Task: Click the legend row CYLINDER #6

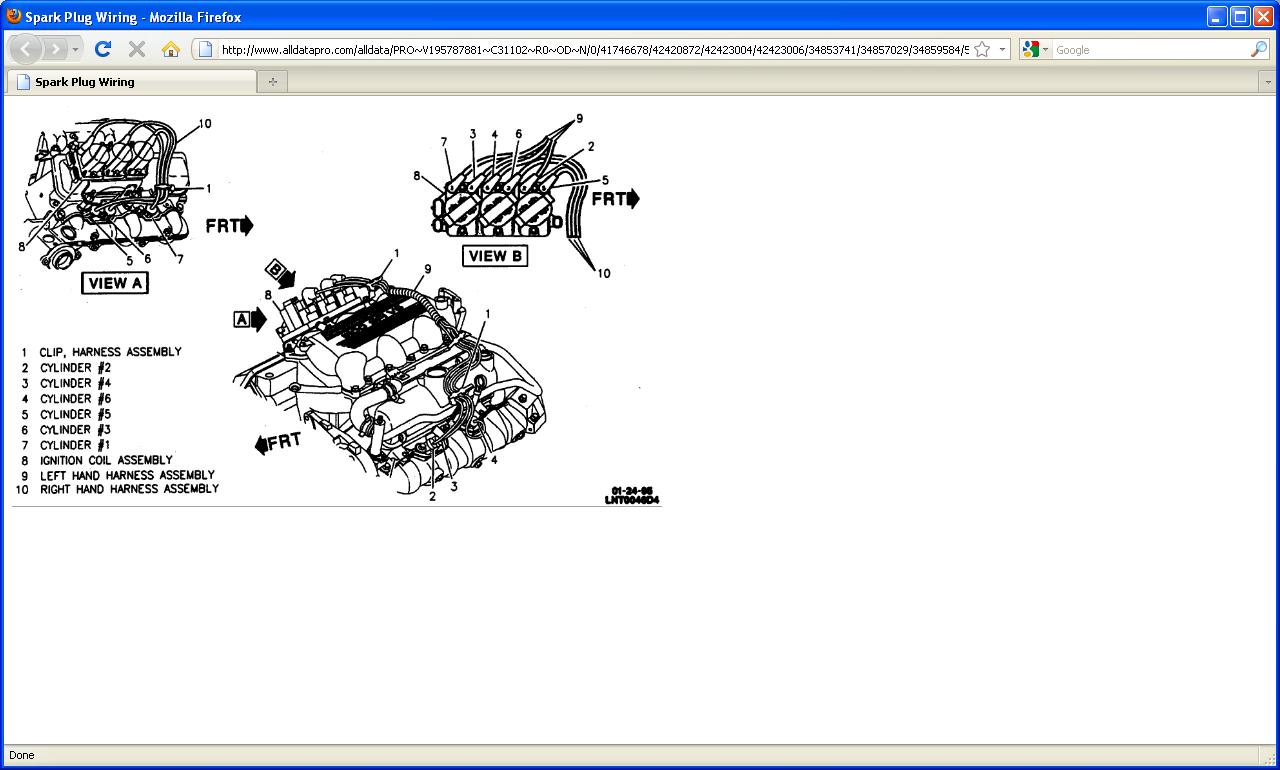Action: click(x=66, y=399)
